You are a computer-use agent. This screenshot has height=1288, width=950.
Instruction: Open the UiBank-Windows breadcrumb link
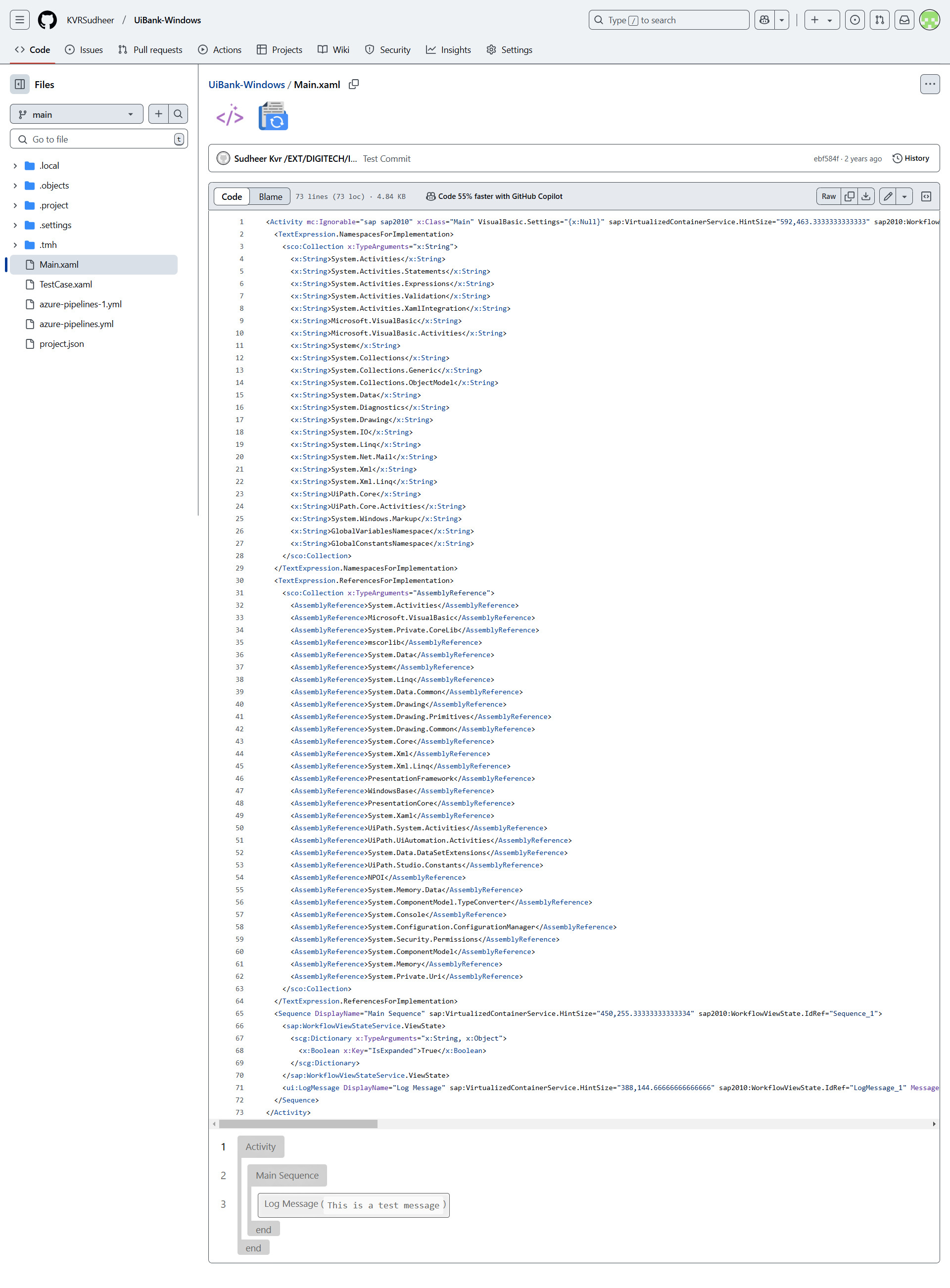pyautogui.click(x=247, y=85)
